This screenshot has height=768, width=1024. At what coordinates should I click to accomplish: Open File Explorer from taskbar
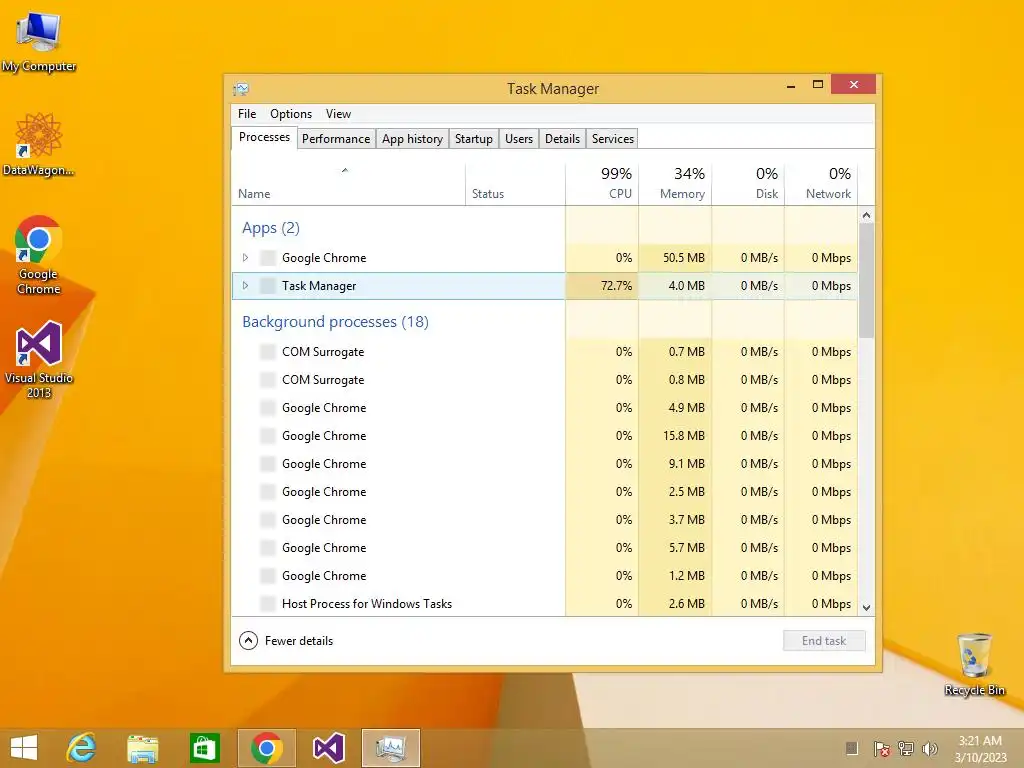pos(142,748)
